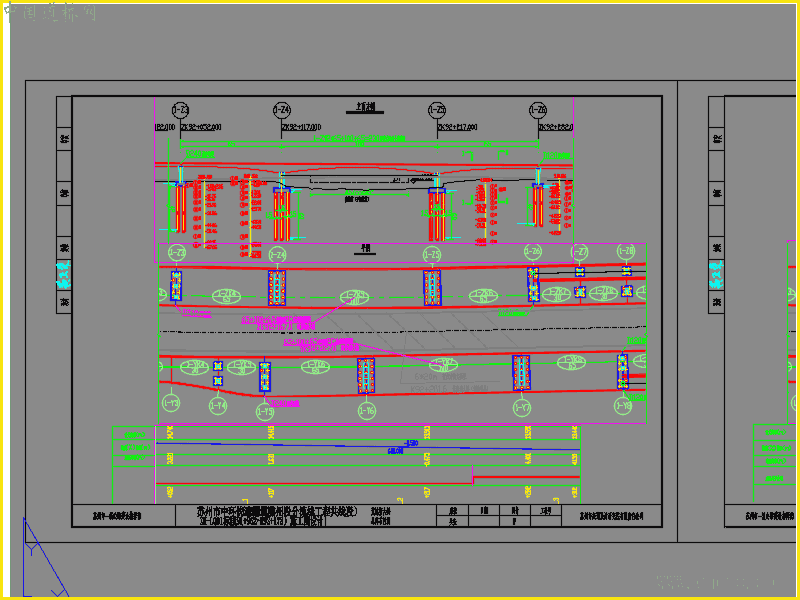Select blue pile cap below plan 1-Z4 bubble
This screenshot has width=800, height=600.
pyautogui.click(x=277, y=288)
